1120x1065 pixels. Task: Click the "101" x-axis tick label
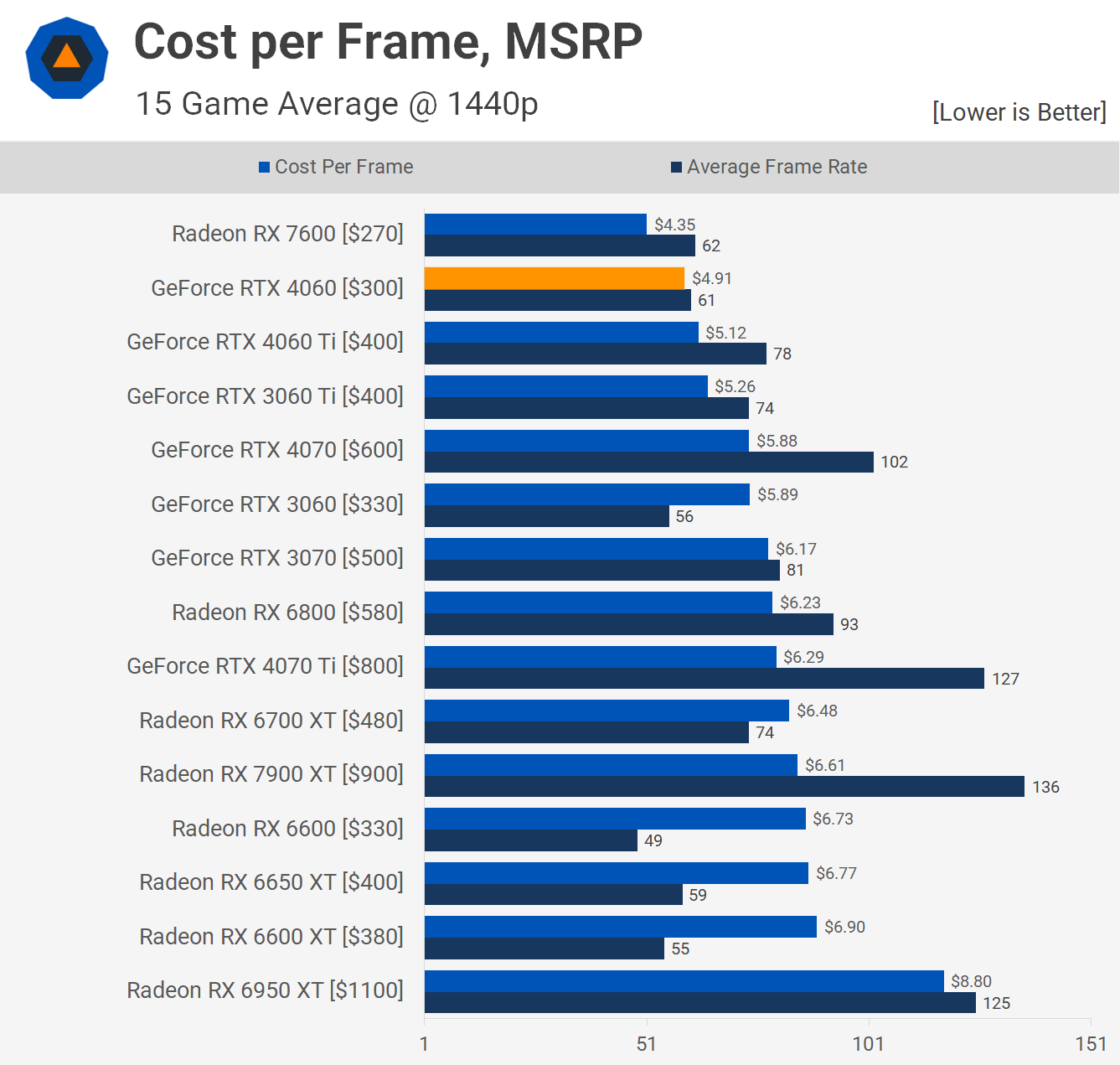(869, 1044)
